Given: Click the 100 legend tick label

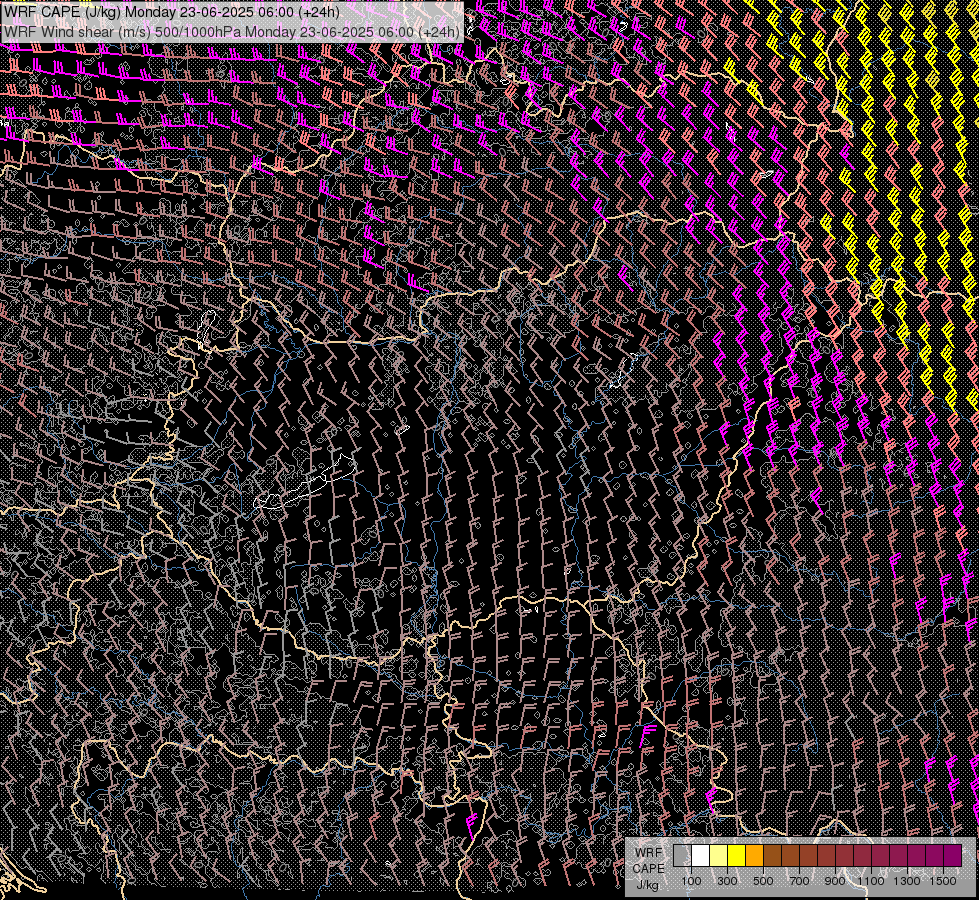Looking at the screenshot, I should click(x=691, y=881).
